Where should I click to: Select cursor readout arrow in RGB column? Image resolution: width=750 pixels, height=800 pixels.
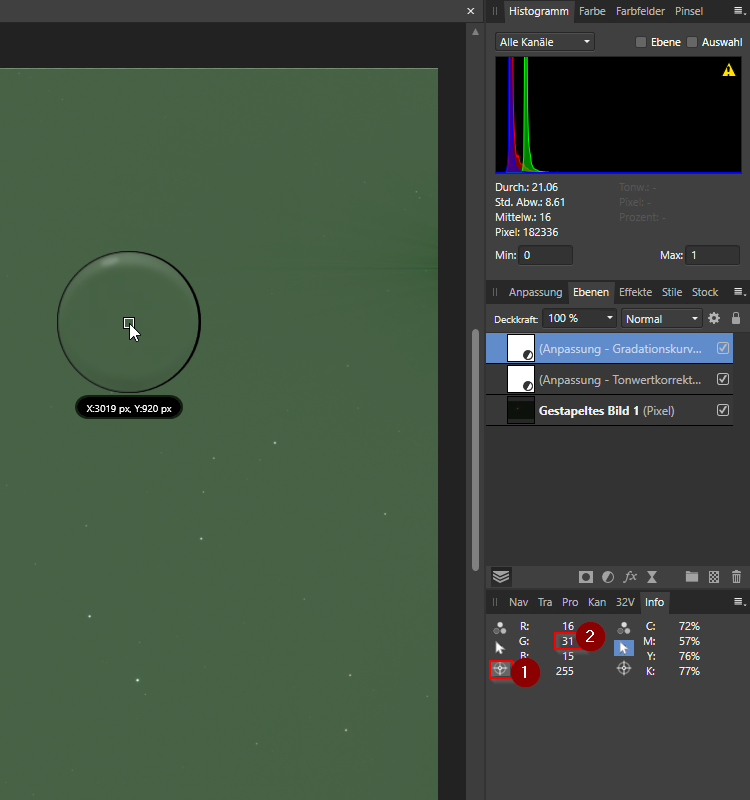tap(500, 648)
